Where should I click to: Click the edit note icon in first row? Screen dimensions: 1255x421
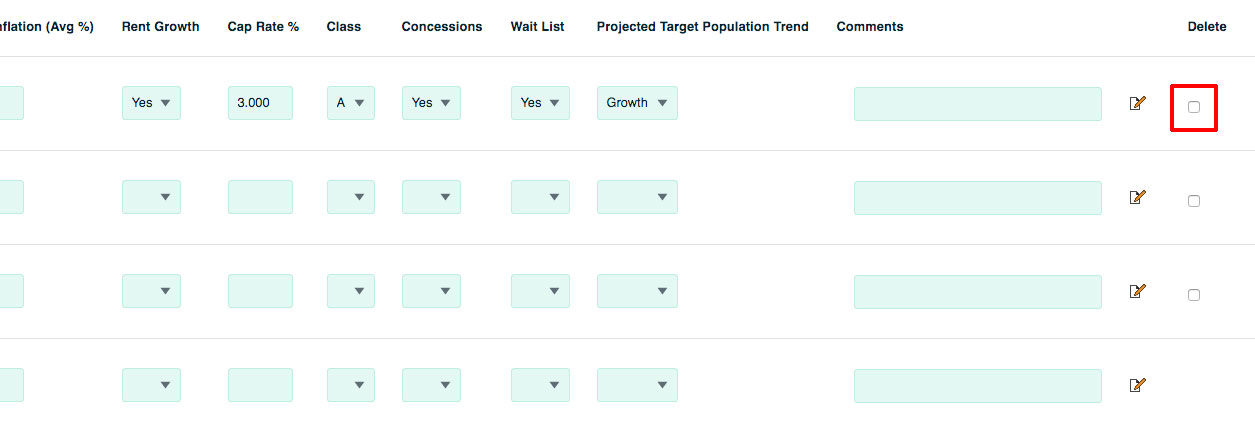coord(1137,103)
